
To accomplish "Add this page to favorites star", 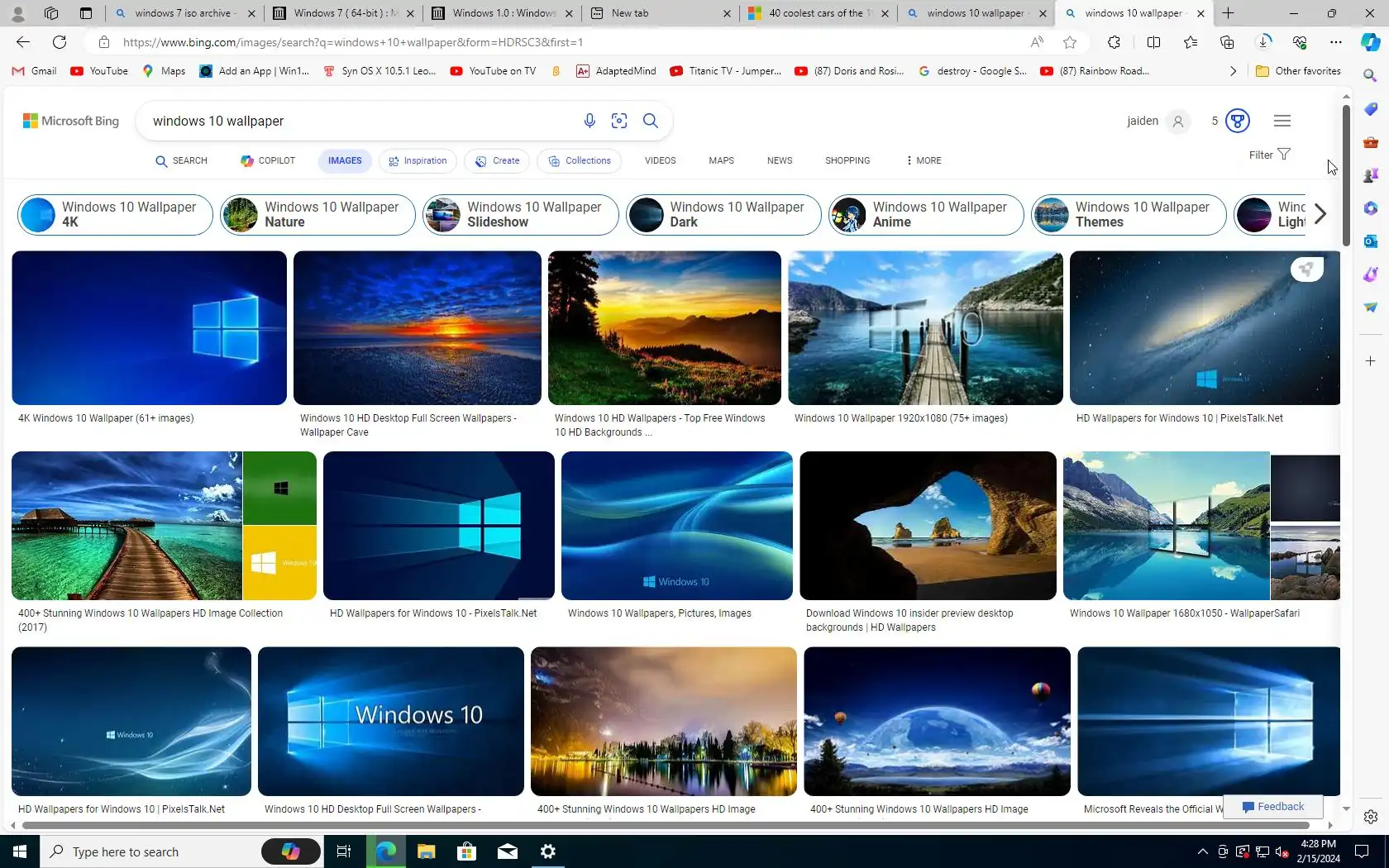I will pyautogui.click(x=1070, y=42).
